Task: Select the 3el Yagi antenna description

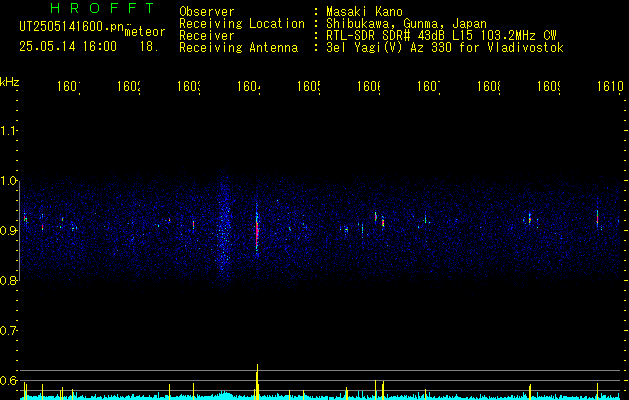Action: 445,48
